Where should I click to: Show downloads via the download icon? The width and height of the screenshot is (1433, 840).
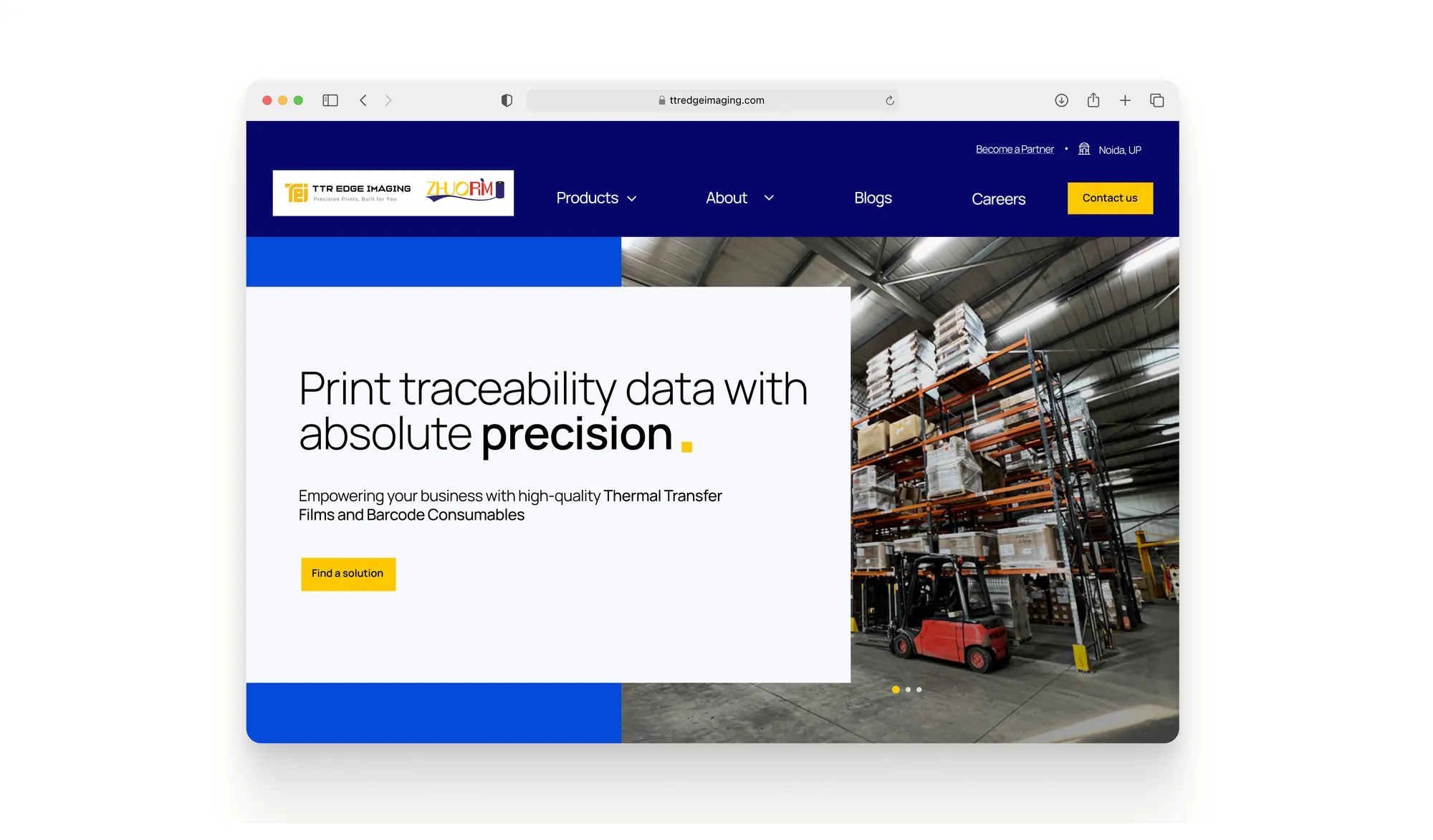point(1061,100)
